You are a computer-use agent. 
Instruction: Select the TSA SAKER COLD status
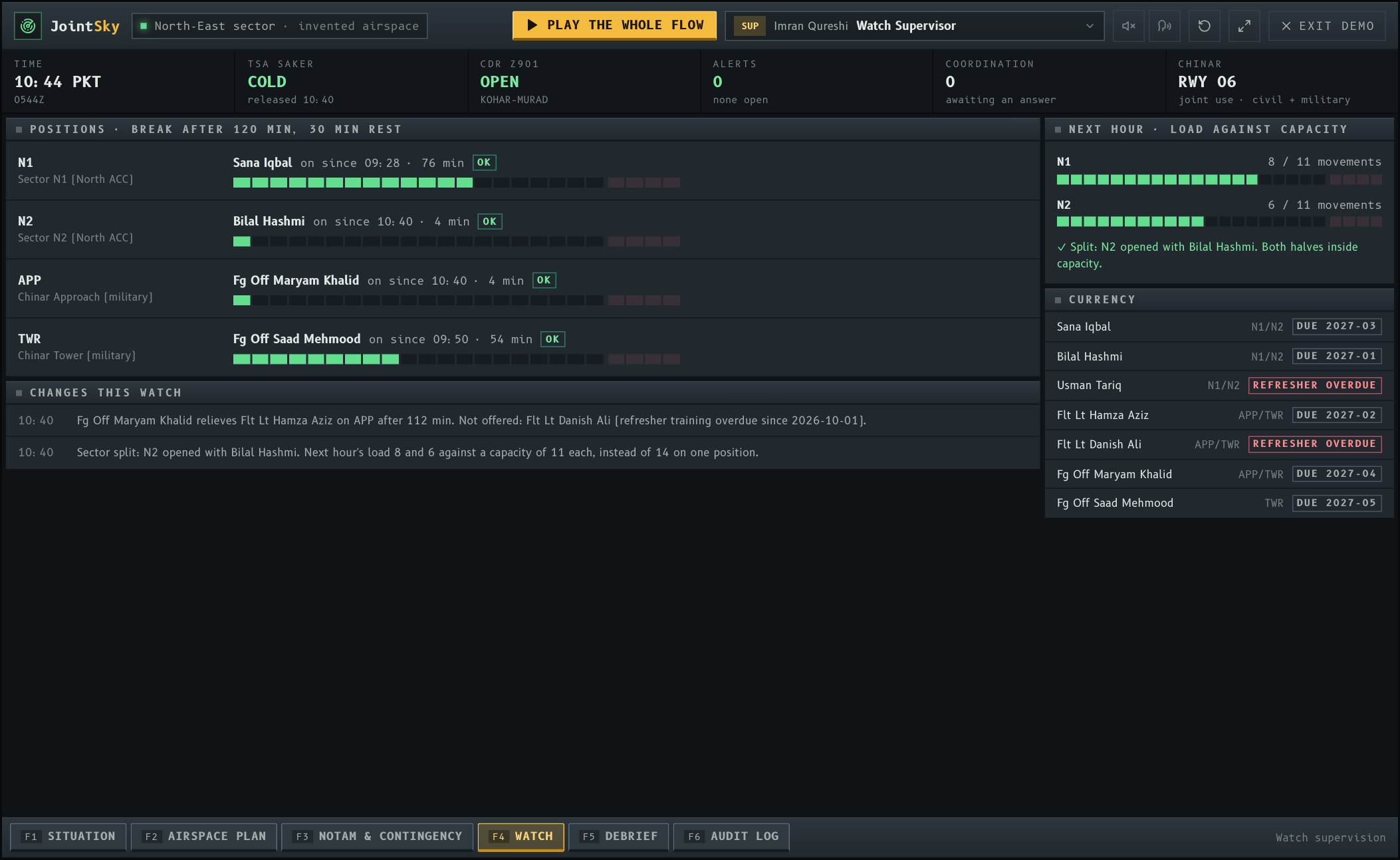coord(350,82)
